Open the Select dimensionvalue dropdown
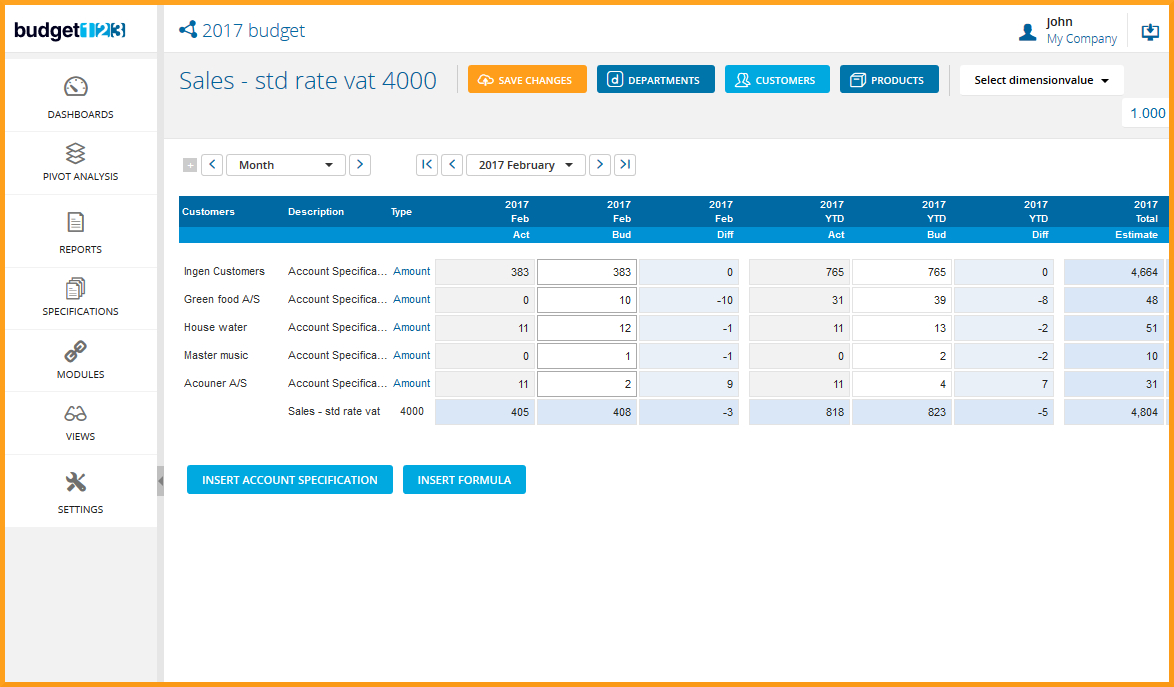 1041,80
